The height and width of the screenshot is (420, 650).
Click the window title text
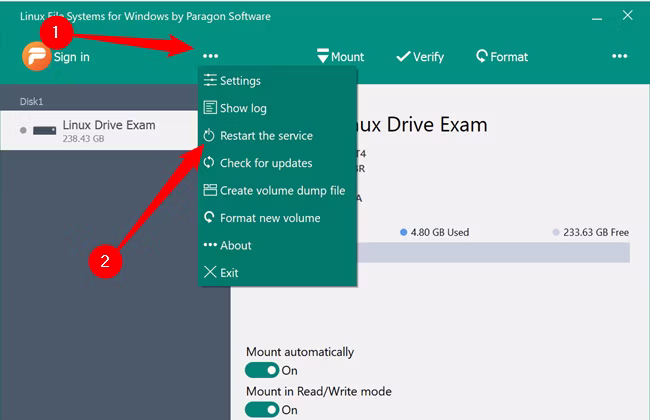145,16
